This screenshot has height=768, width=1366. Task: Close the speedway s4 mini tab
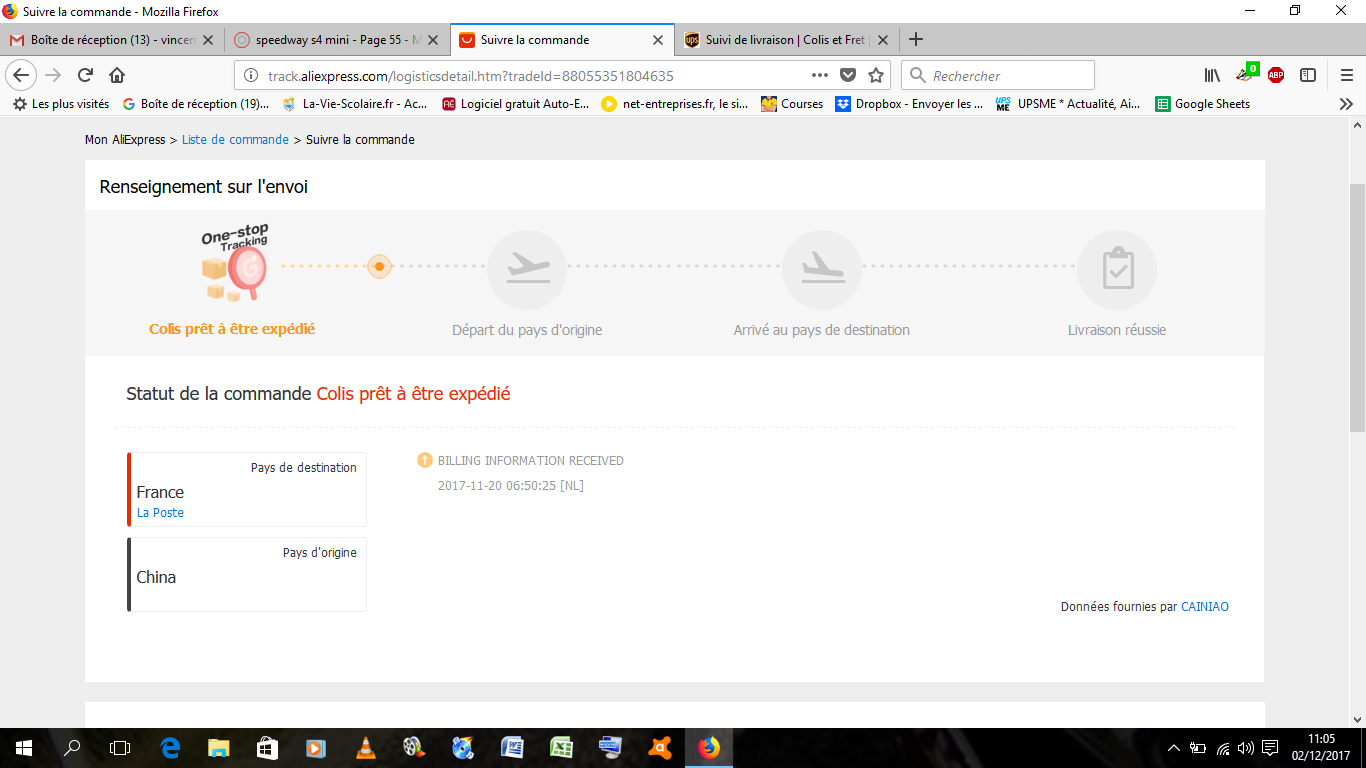[432, 40]
